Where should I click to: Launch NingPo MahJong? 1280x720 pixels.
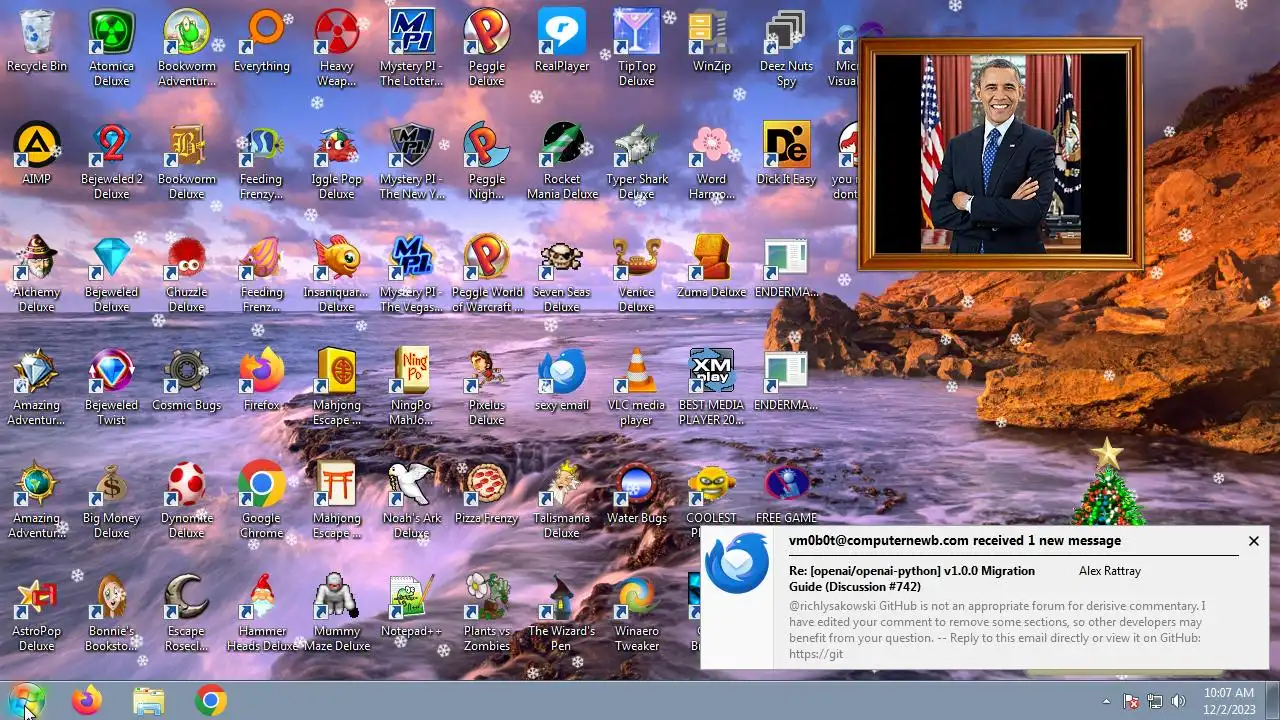[412, 387]
